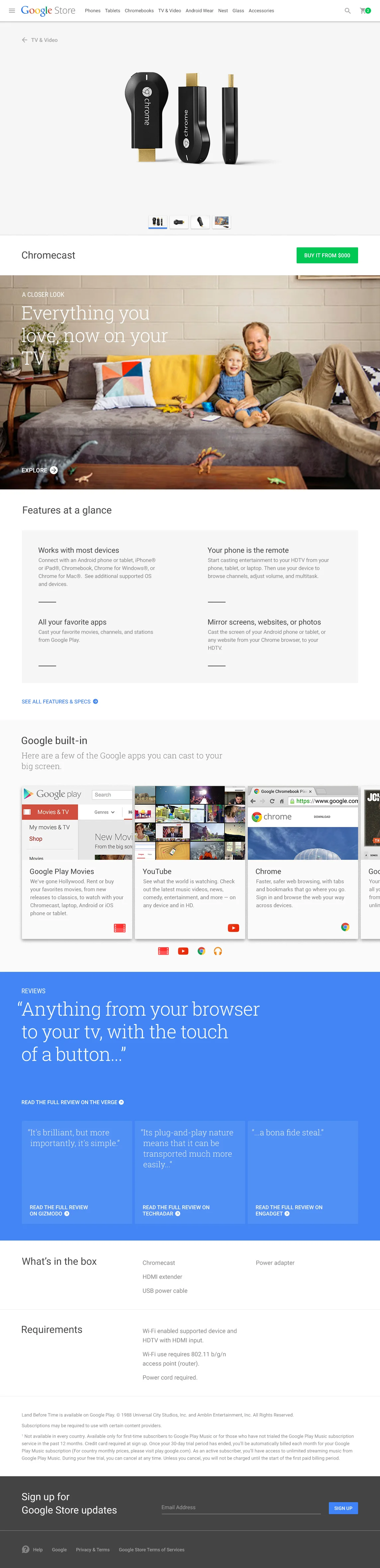This screenshot has height=1568, width=380.
Task: Click See All Features & Specs link
Action: (x=59, y=701)
